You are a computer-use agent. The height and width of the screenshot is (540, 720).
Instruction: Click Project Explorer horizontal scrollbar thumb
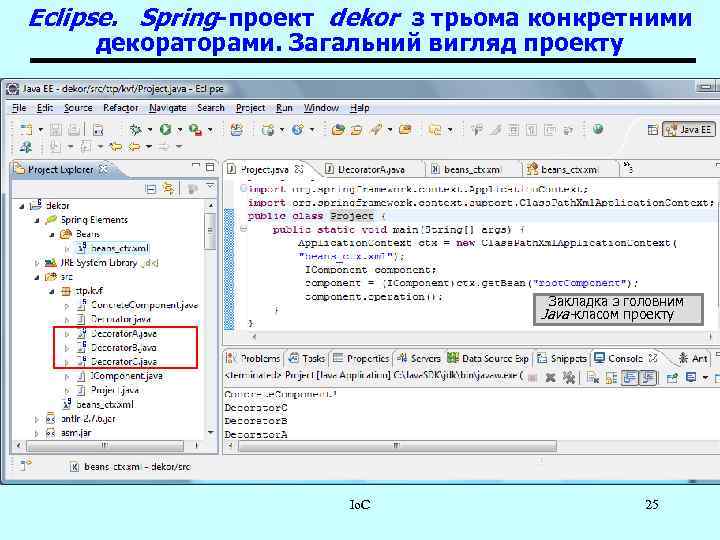(x=106, y=445)
